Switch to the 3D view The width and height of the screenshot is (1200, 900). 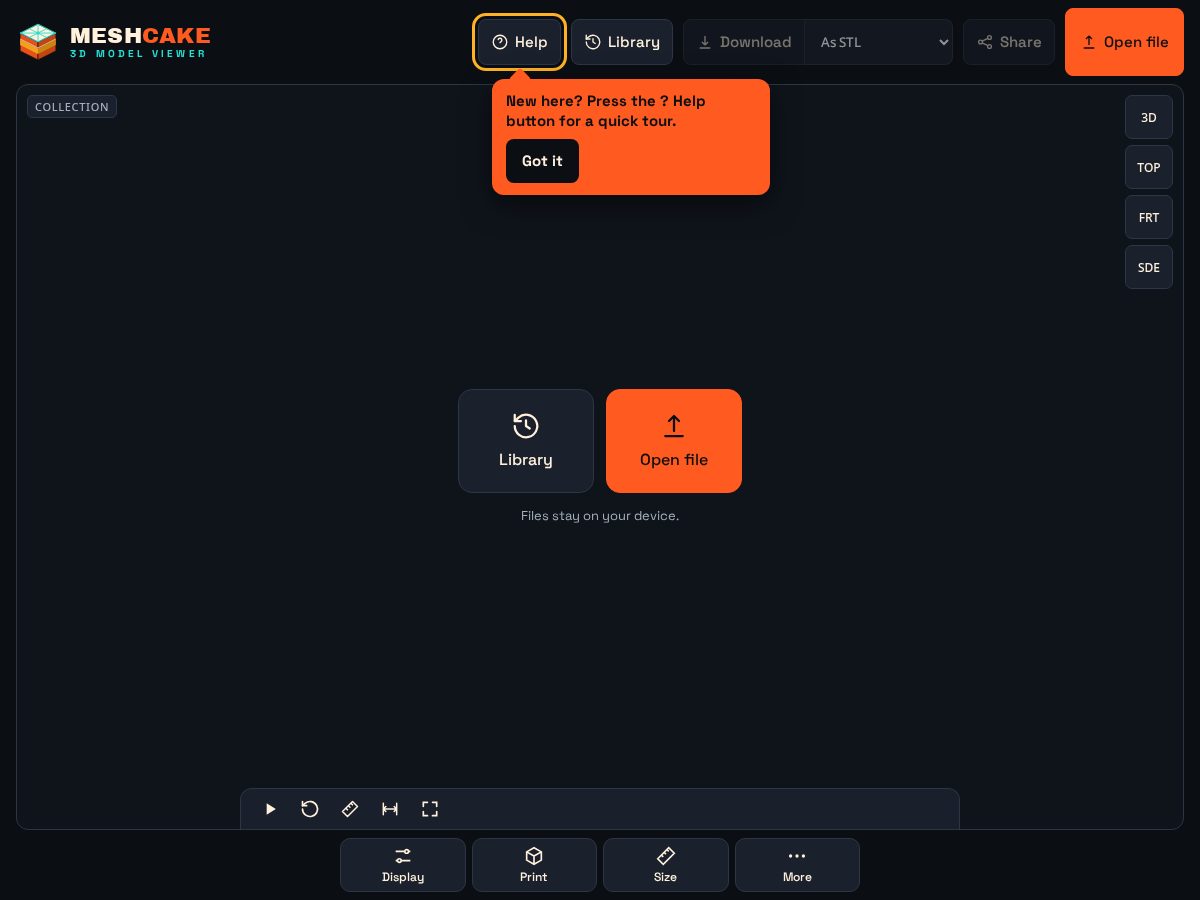point(1149,117)
